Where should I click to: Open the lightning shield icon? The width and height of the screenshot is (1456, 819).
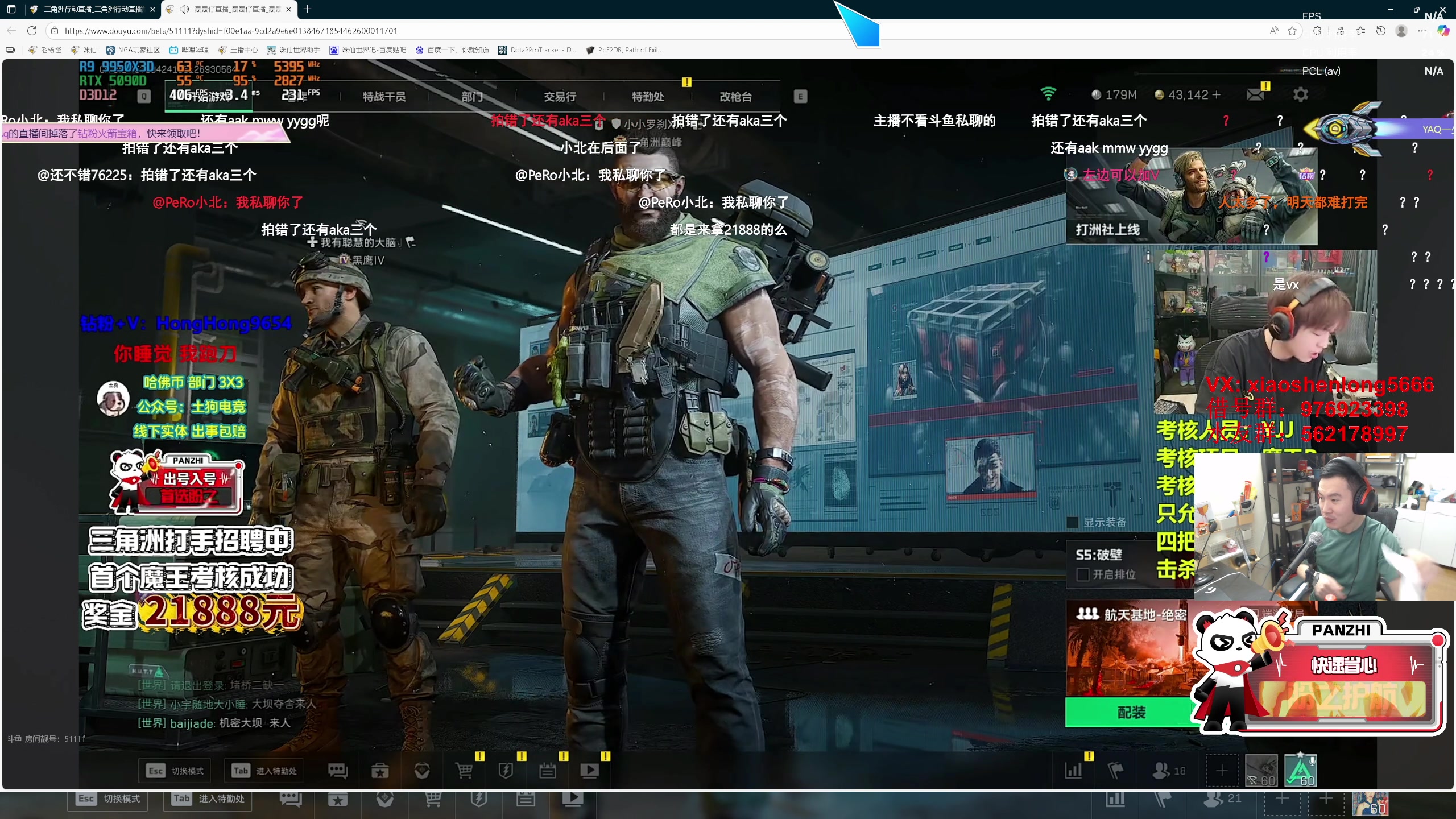pyautogui.click(x=506, y=771)
